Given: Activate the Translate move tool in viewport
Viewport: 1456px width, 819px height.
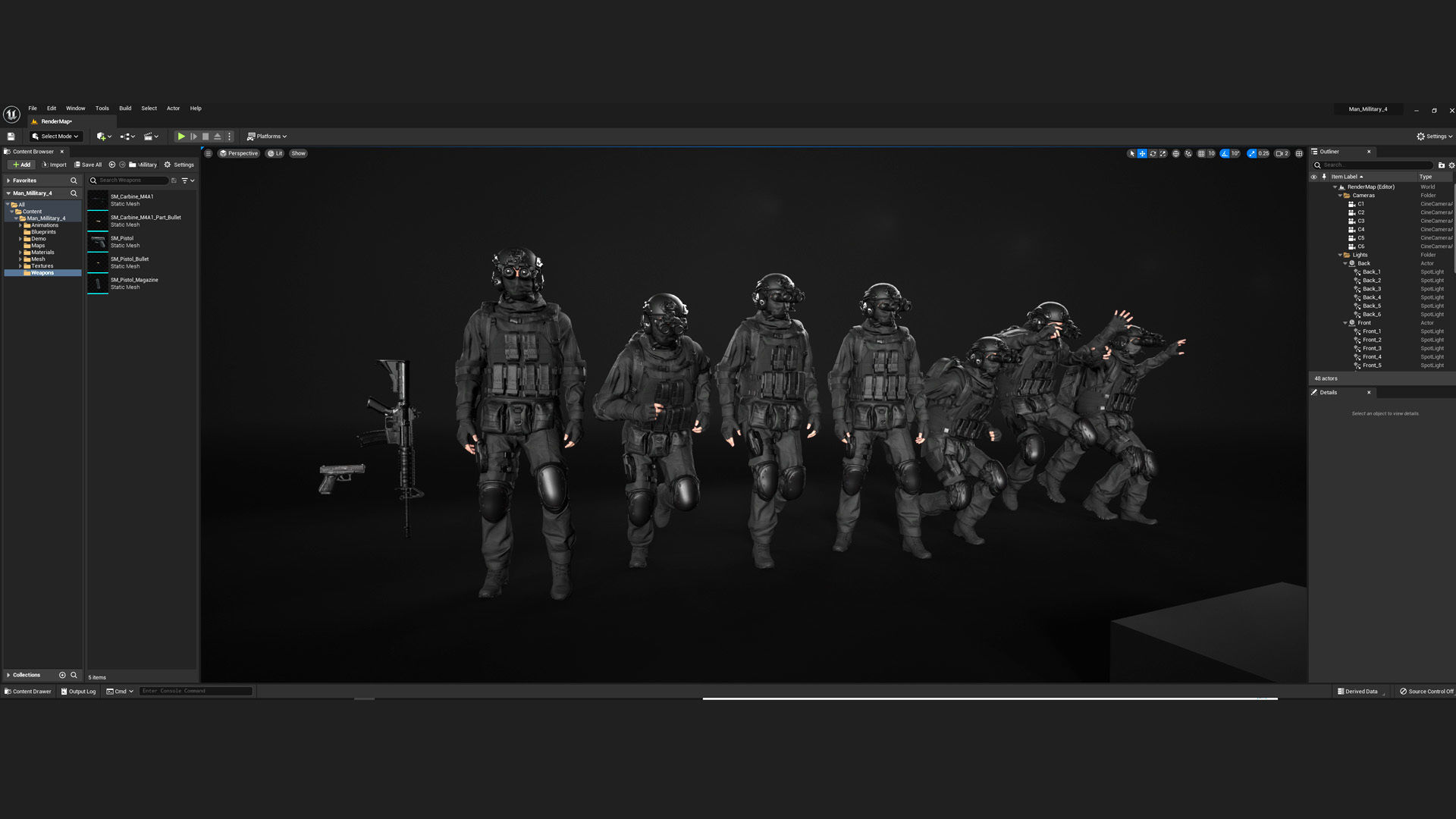Looking at the screenshot, I should click(1142, 153).
